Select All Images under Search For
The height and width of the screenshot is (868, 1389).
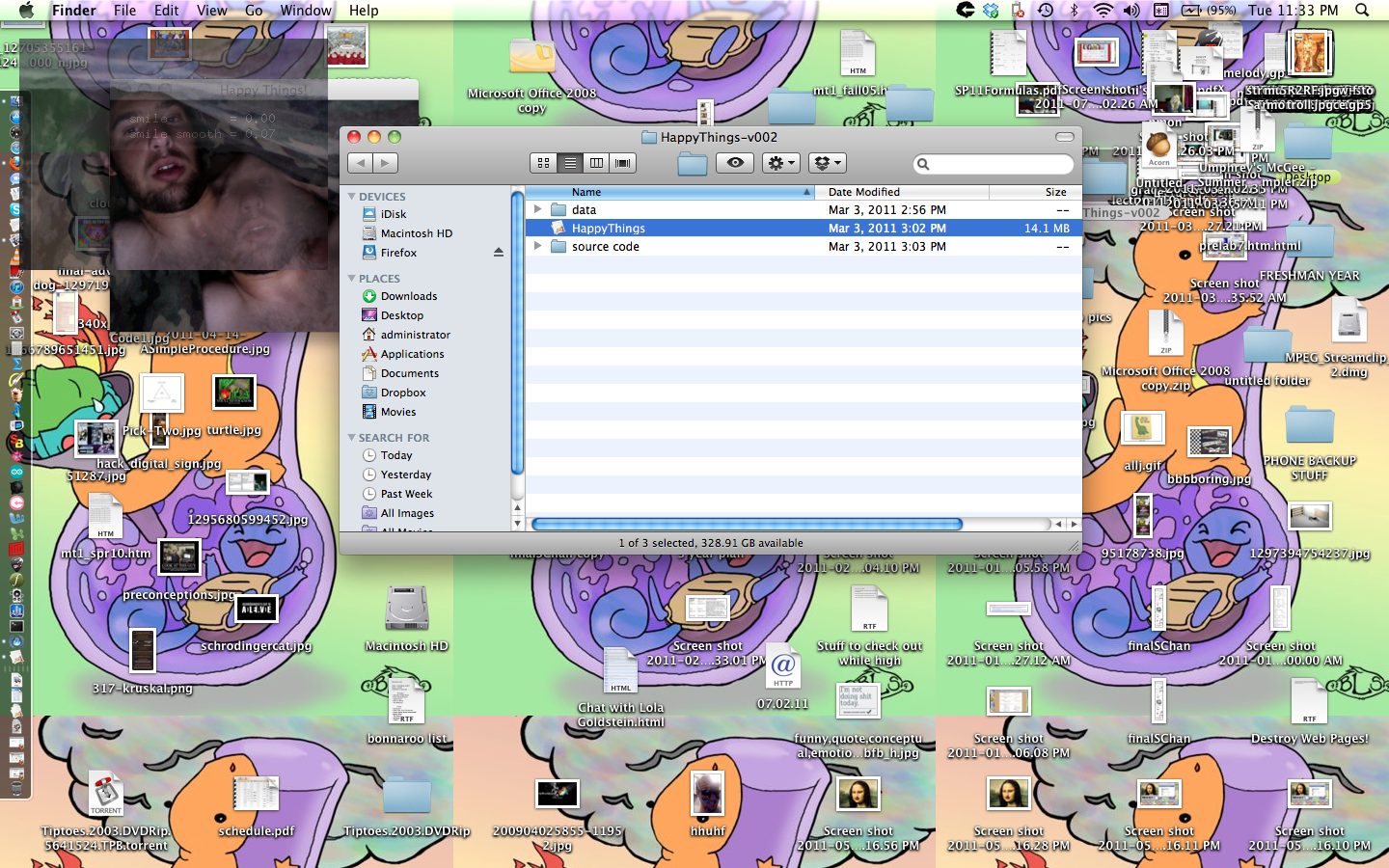407,513
